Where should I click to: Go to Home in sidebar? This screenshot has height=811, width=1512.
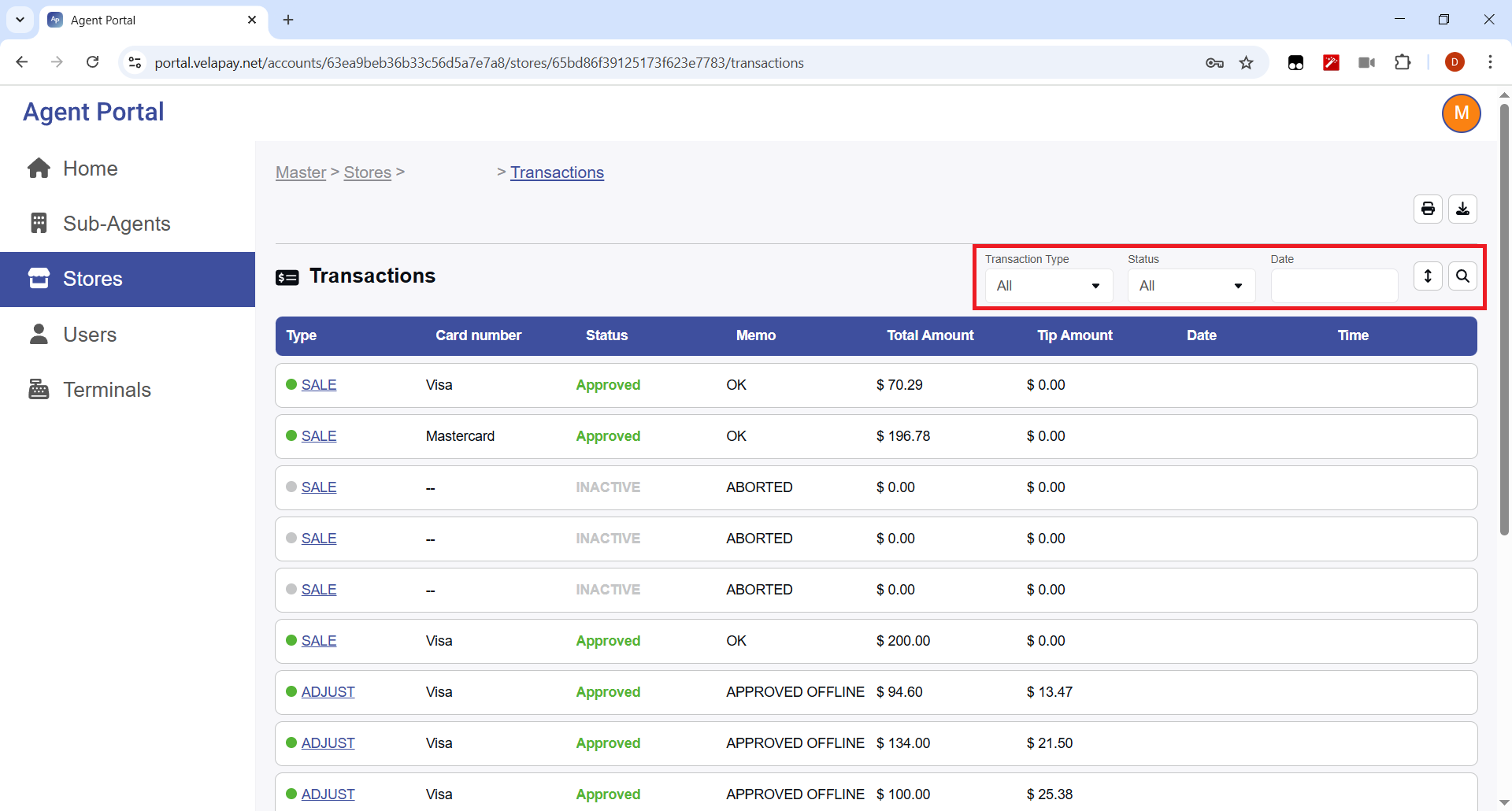pyautogui.click(x=90, y=168)
